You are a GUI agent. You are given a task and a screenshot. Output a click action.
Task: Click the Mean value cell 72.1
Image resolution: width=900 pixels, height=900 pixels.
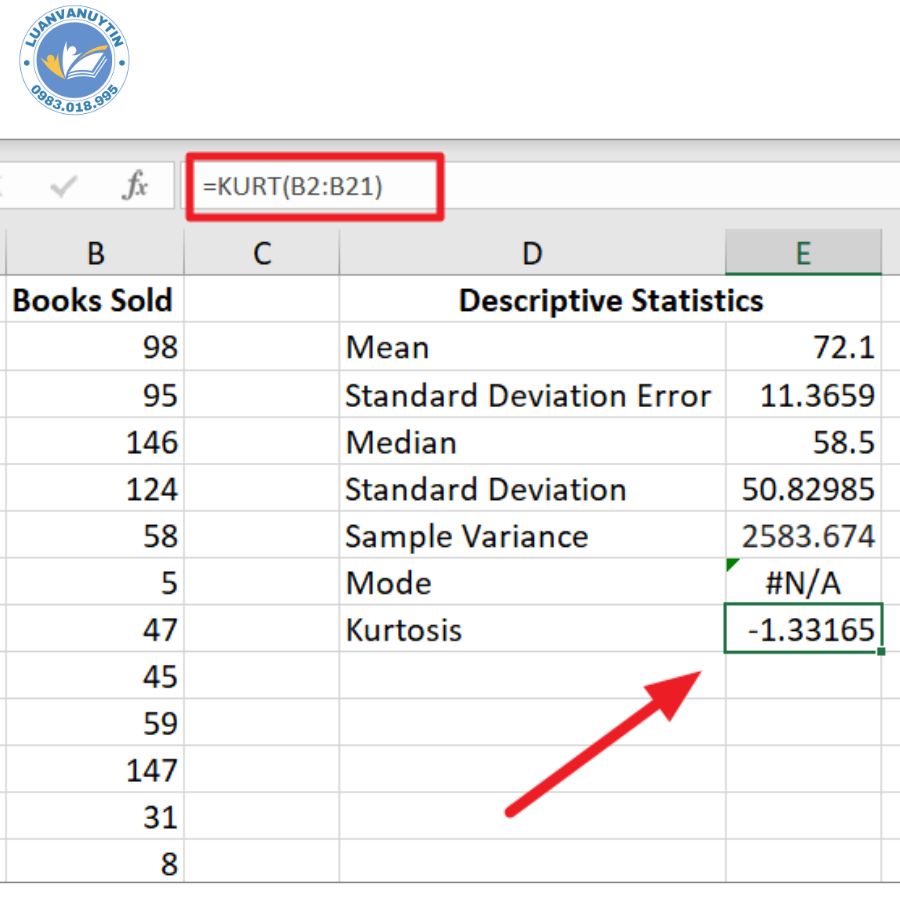(803, 347)
